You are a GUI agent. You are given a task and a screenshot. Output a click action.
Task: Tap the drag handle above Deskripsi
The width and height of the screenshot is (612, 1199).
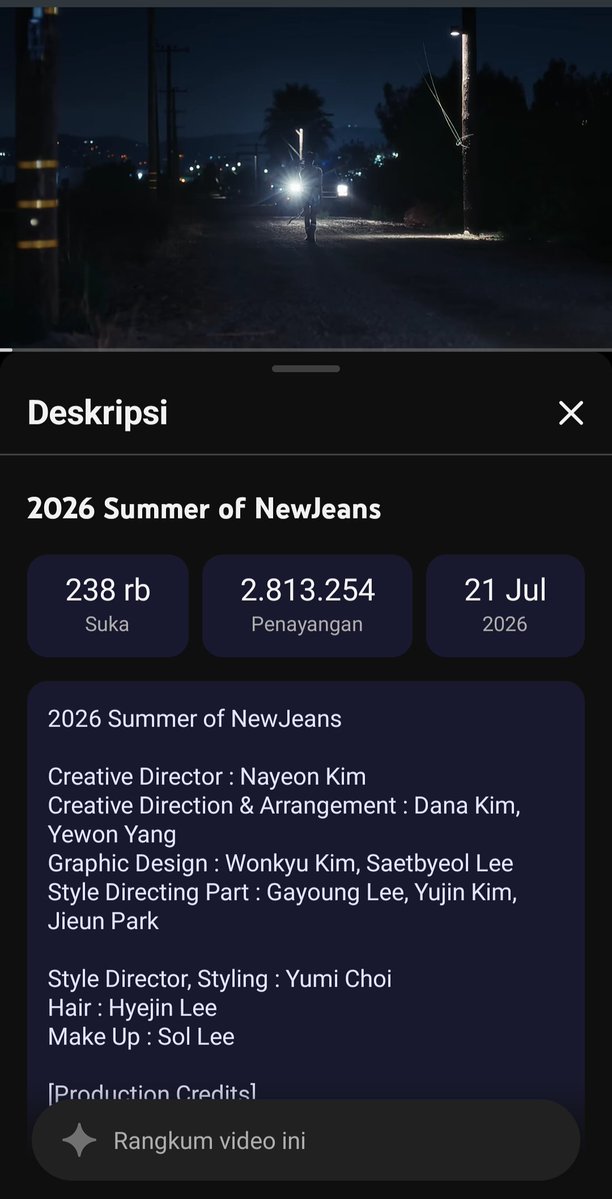[306, 369]
